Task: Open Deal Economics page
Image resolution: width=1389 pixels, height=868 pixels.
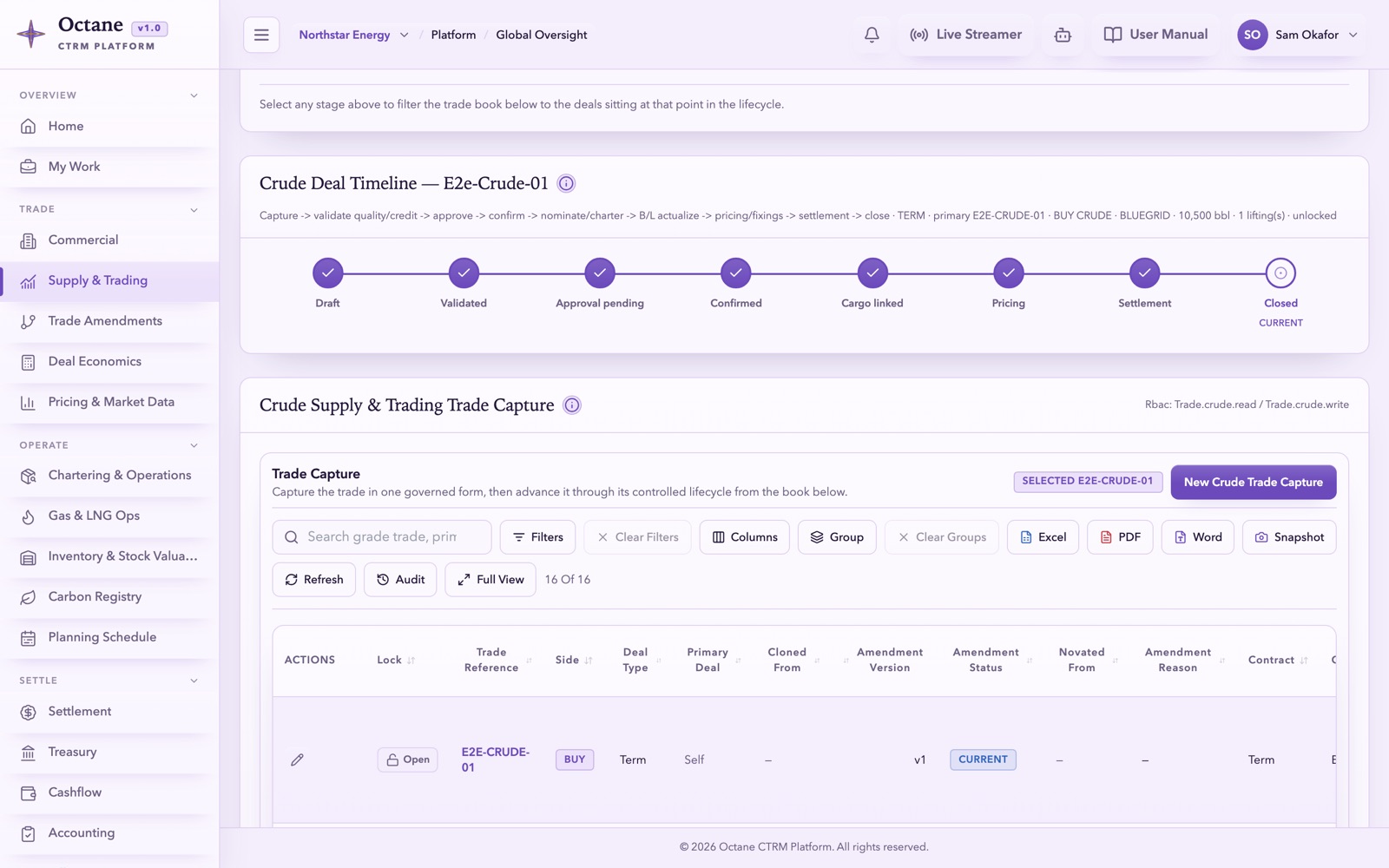Action: pyautogui.click(x=109, y=362)
